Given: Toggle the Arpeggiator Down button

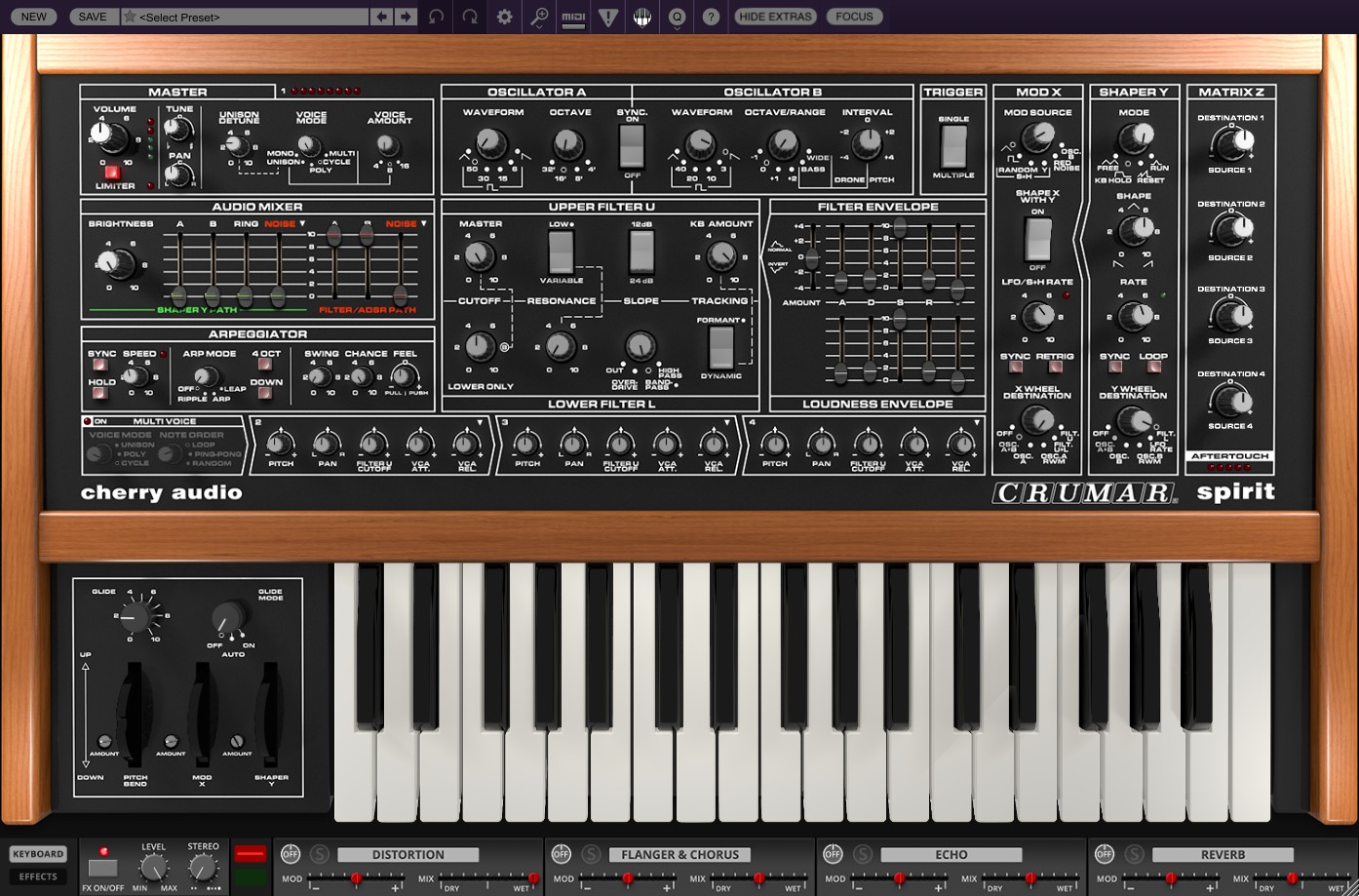Looking at the screenshot, I should (x=265, y=393).
